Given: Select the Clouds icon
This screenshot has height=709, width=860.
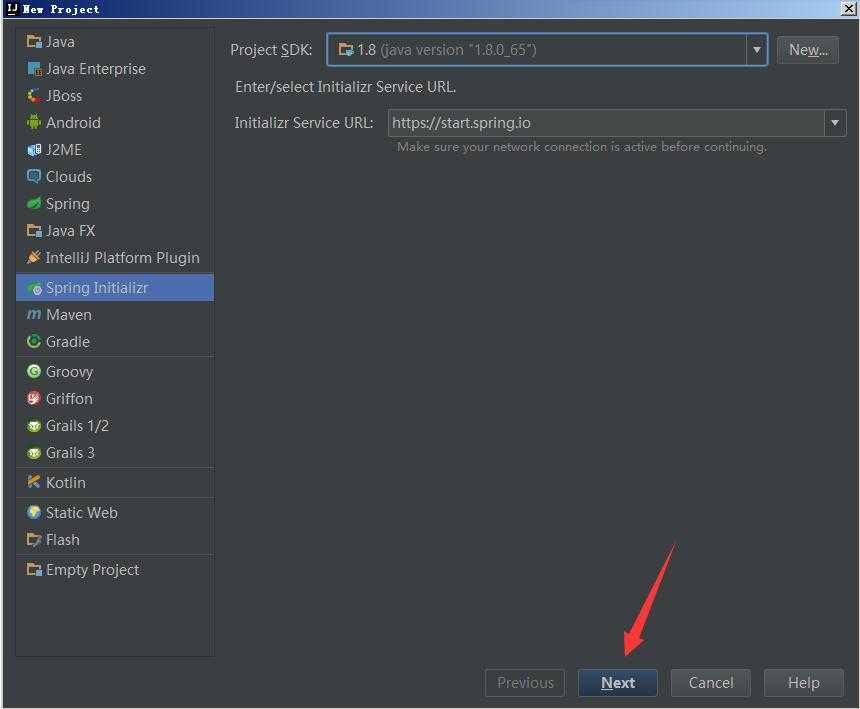Looking at the screenshot, I should pos(34,177).
